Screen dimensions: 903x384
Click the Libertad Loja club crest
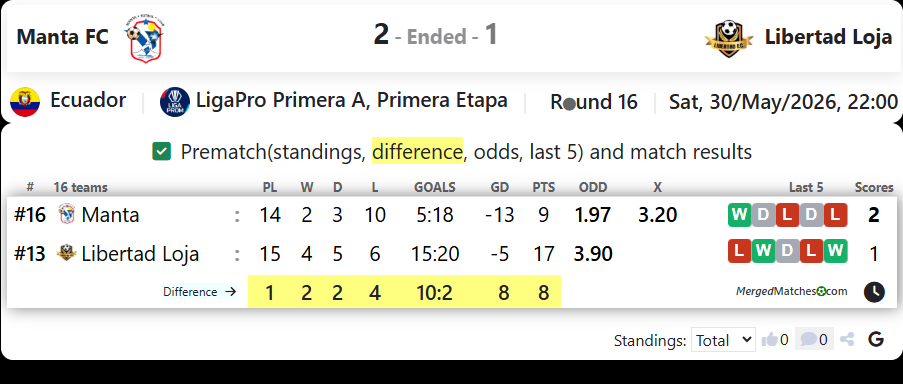(729, 39)
